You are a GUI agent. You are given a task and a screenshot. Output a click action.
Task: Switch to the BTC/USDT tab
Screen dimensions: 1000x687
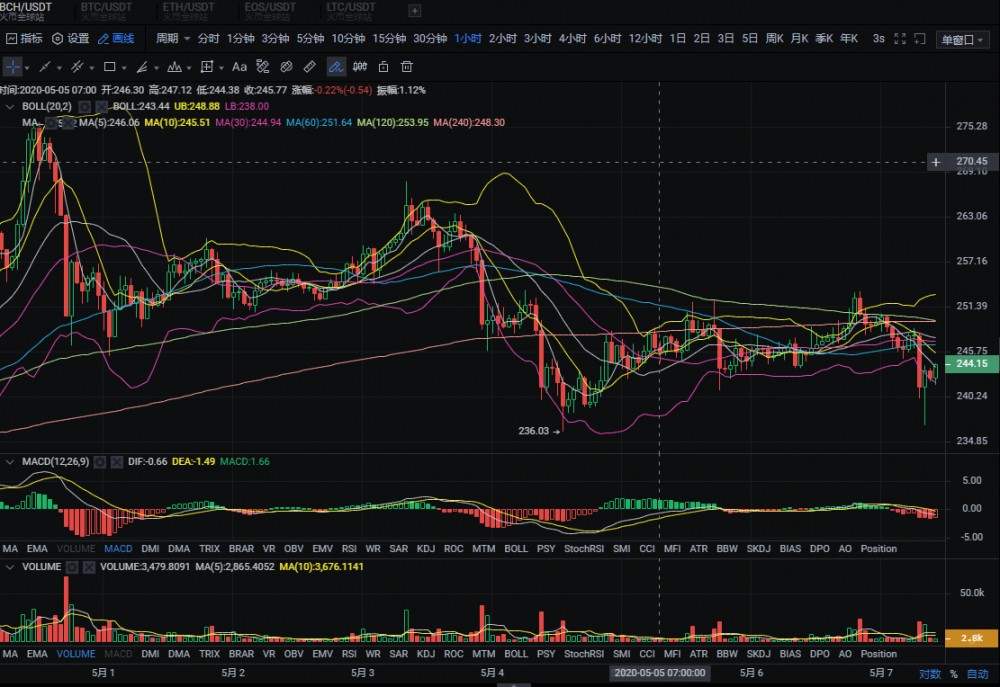(105, 7)
